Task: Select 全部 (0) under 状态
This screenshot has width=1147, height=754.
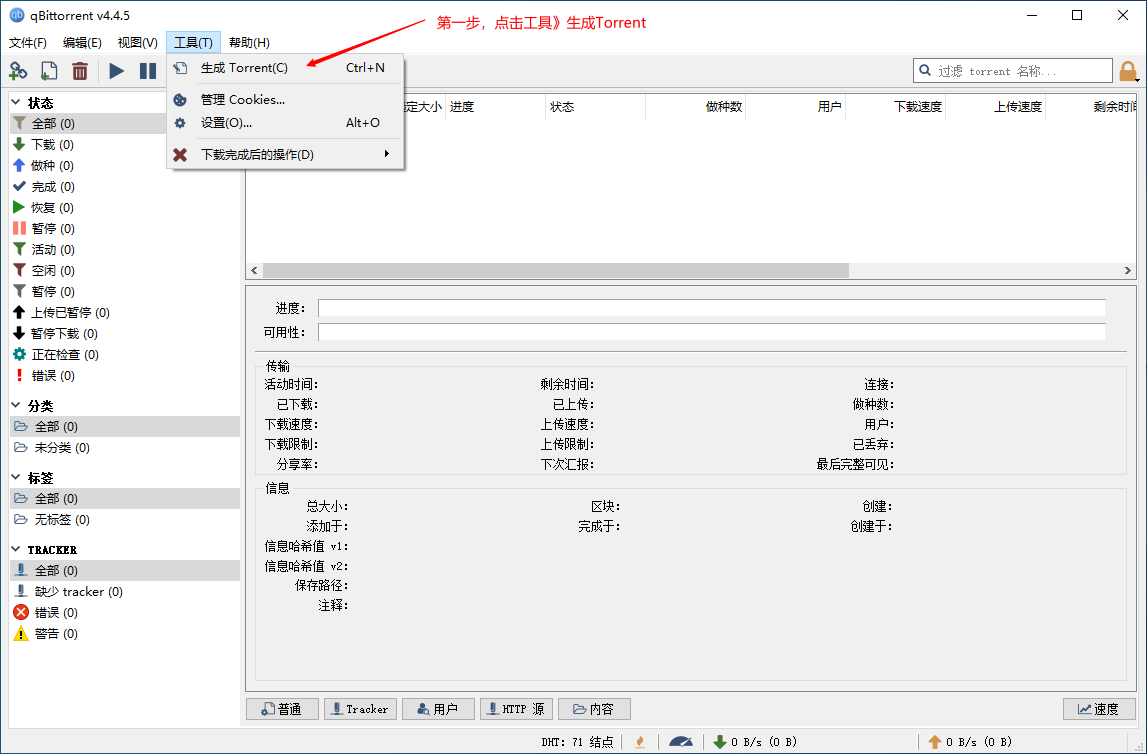Action: [x=89, y=124]
